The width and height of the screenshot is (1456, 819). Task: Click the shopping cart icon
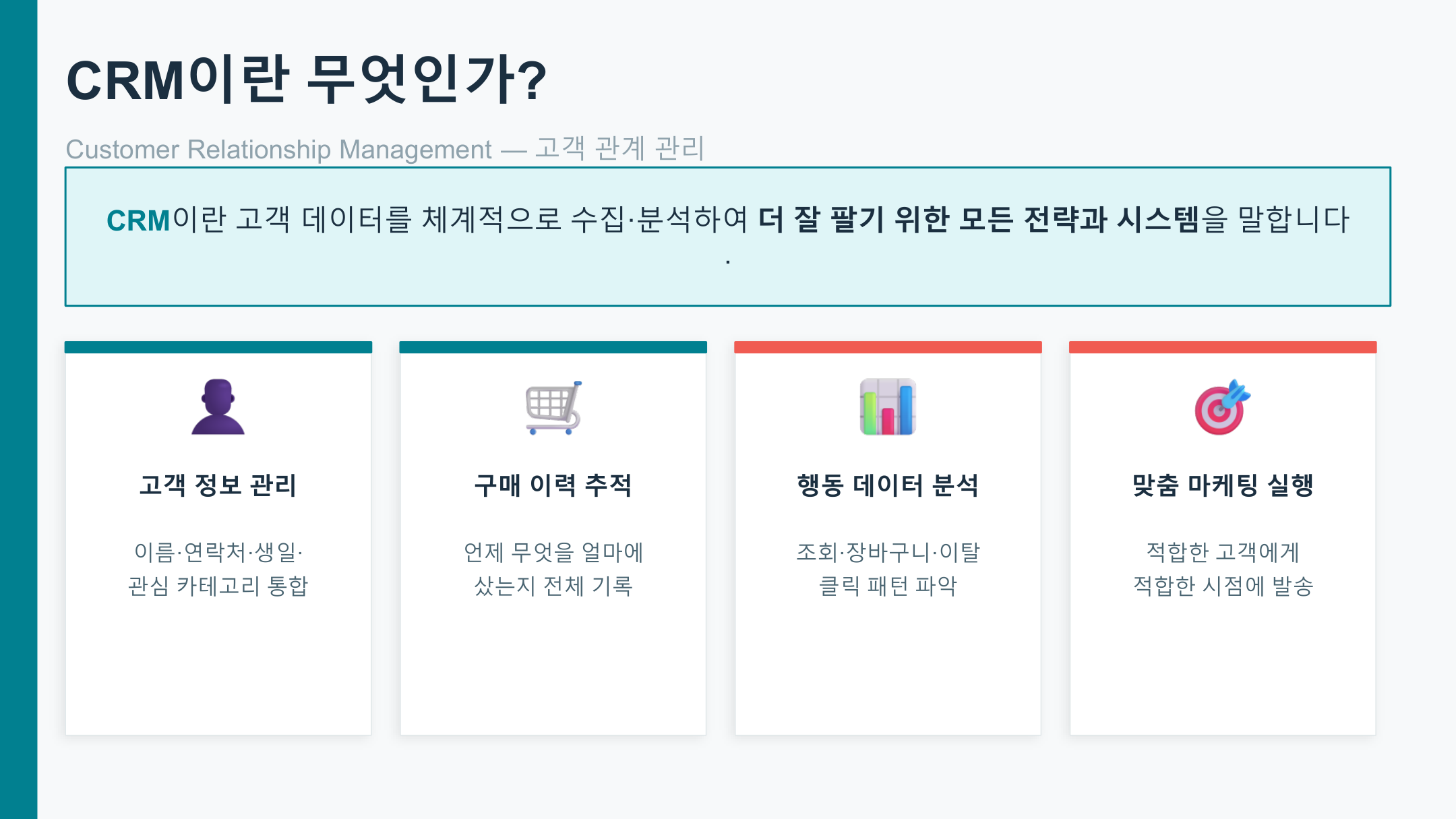click(553, 407)
